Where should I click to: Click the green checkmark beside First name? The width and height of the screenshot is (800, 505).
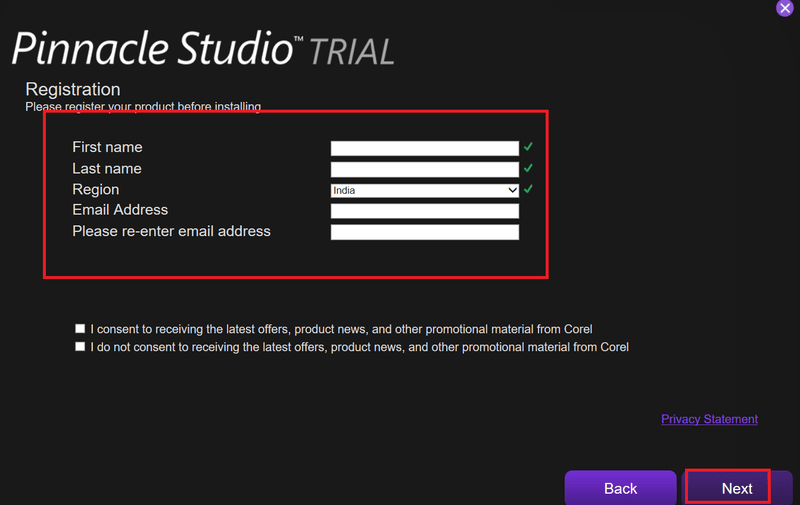tap(528, 147)
